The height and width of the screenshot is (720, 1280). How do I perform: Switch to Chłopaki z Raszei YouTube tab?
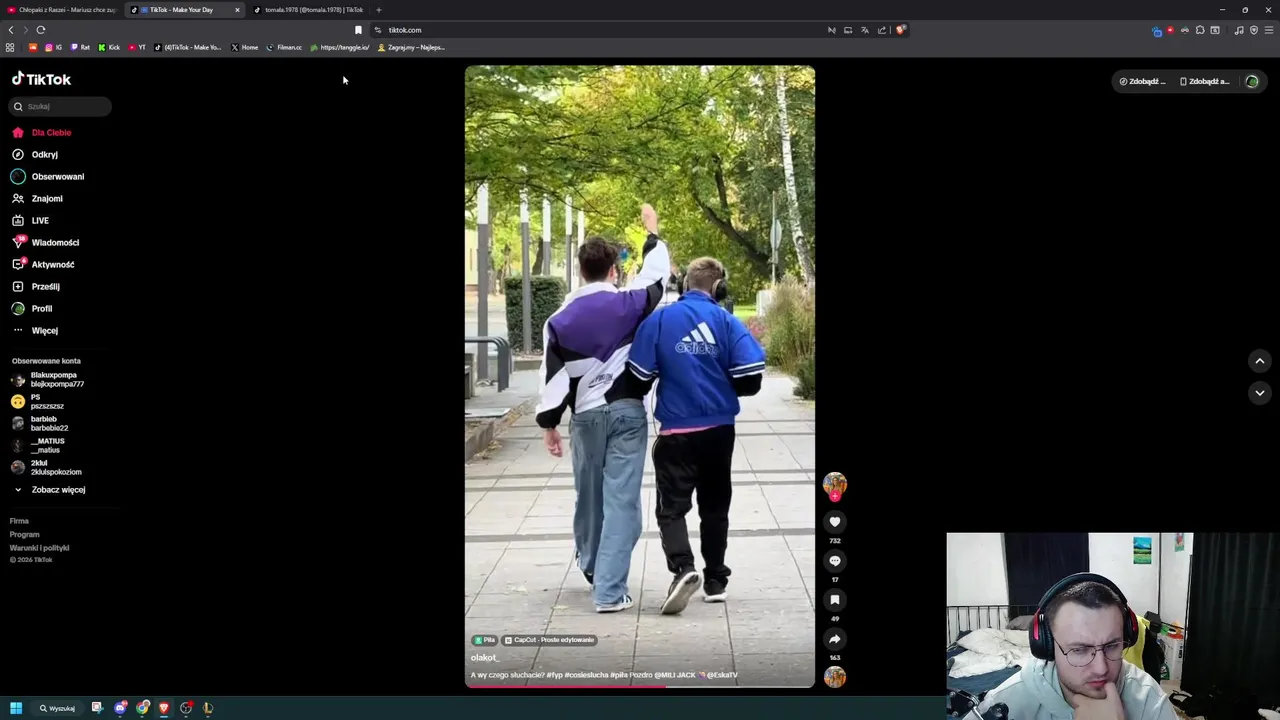click(62, 10)
